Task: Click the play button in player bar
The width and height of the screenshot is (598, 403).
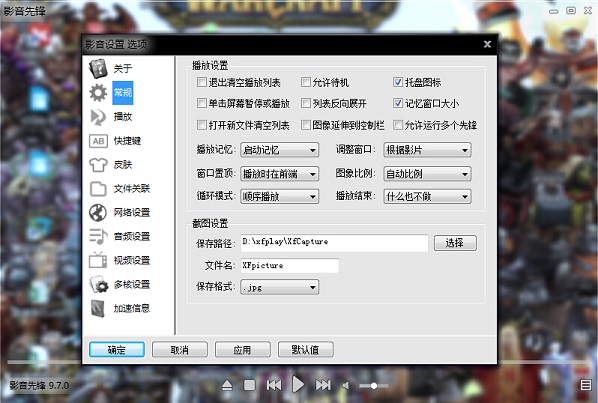Action: point(298,385)
